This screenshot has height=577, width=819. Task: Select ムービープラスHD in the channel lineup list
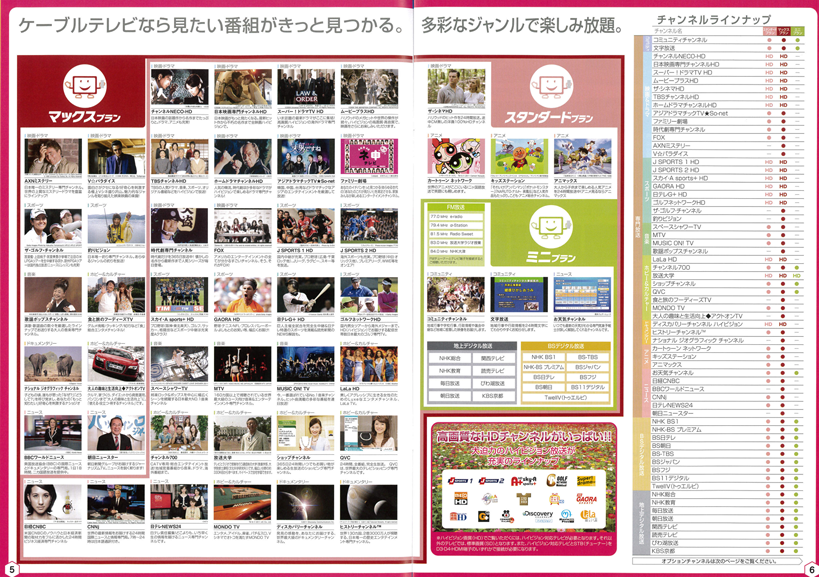click(x=675, y=80)
